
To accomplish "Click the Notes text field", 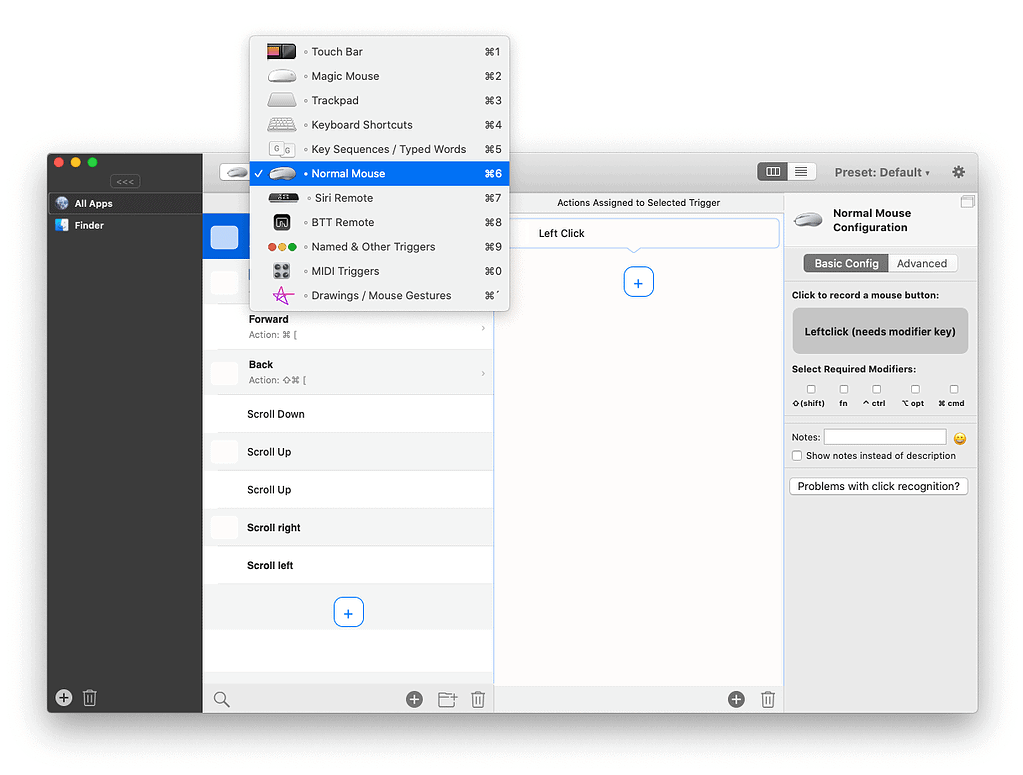I will (885, 437).
